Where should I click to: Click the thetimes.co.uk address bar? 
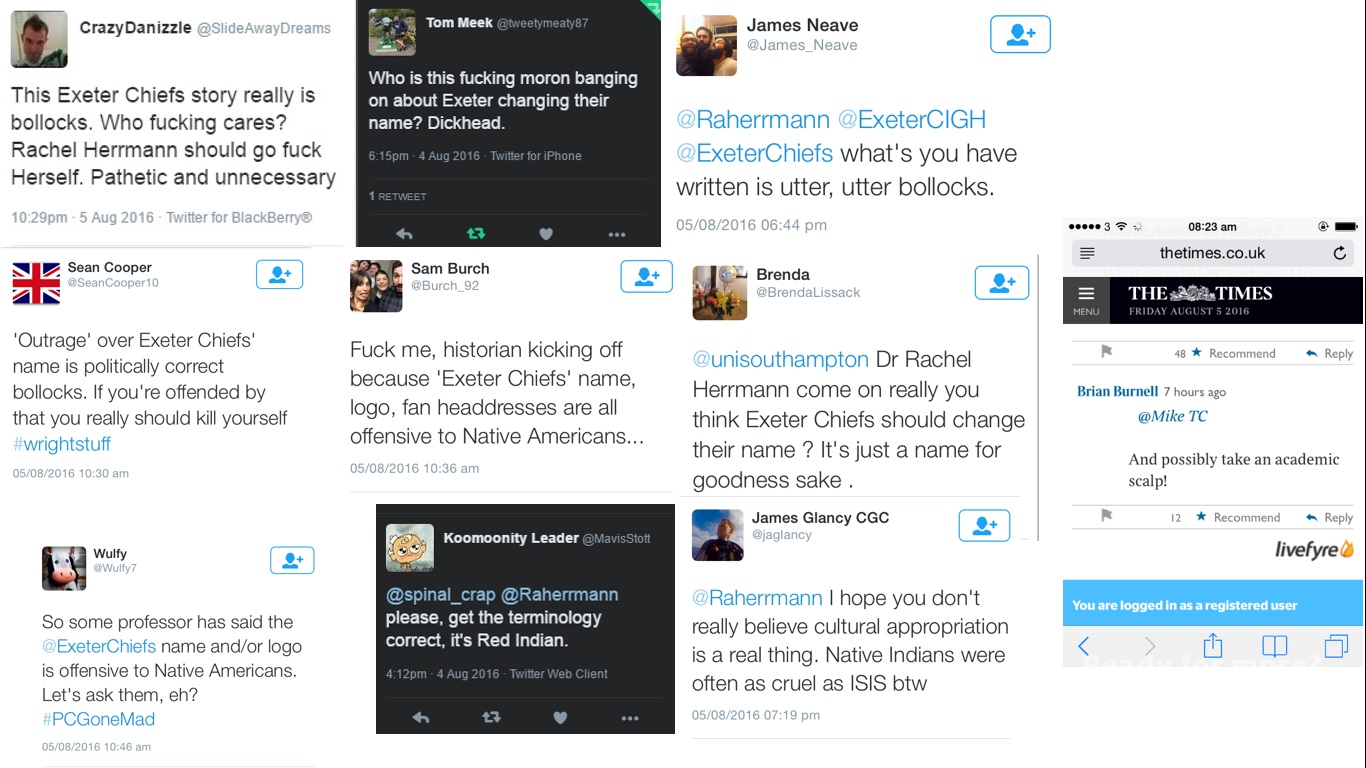coord(1212,253)
